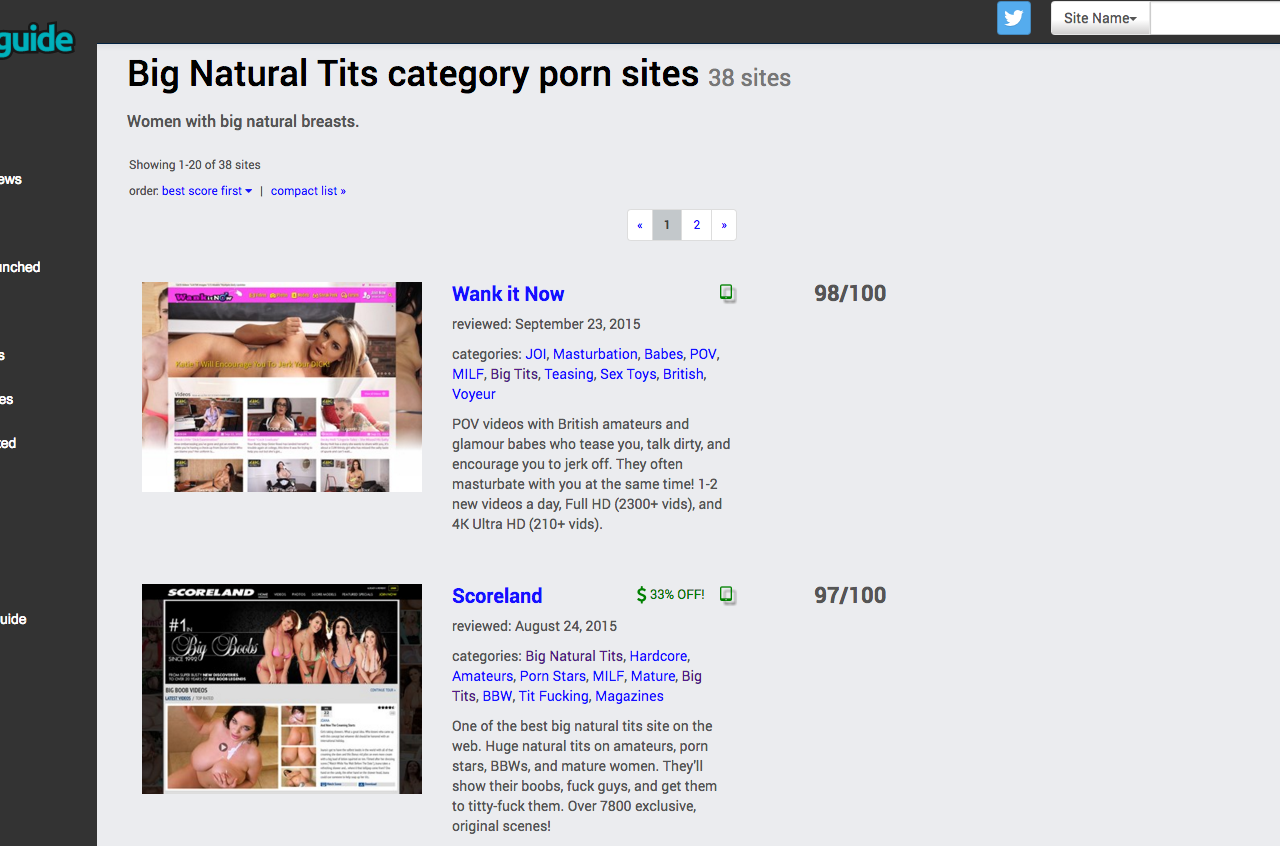Open the Site Name search dropdown
Screen dimensions: 1280x846
1100,18
